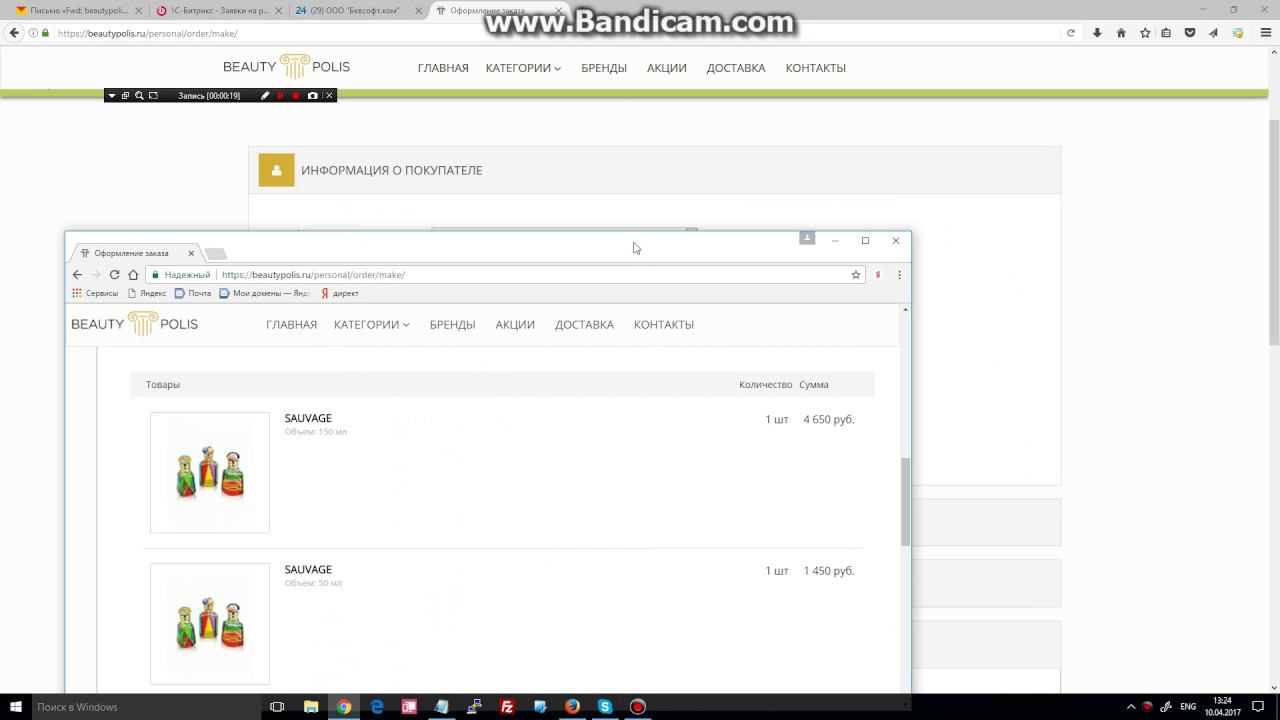Bookmark page with Chrome's star icon
The height and width of the screenshot is (720, 1280).
tap(856, 275)
